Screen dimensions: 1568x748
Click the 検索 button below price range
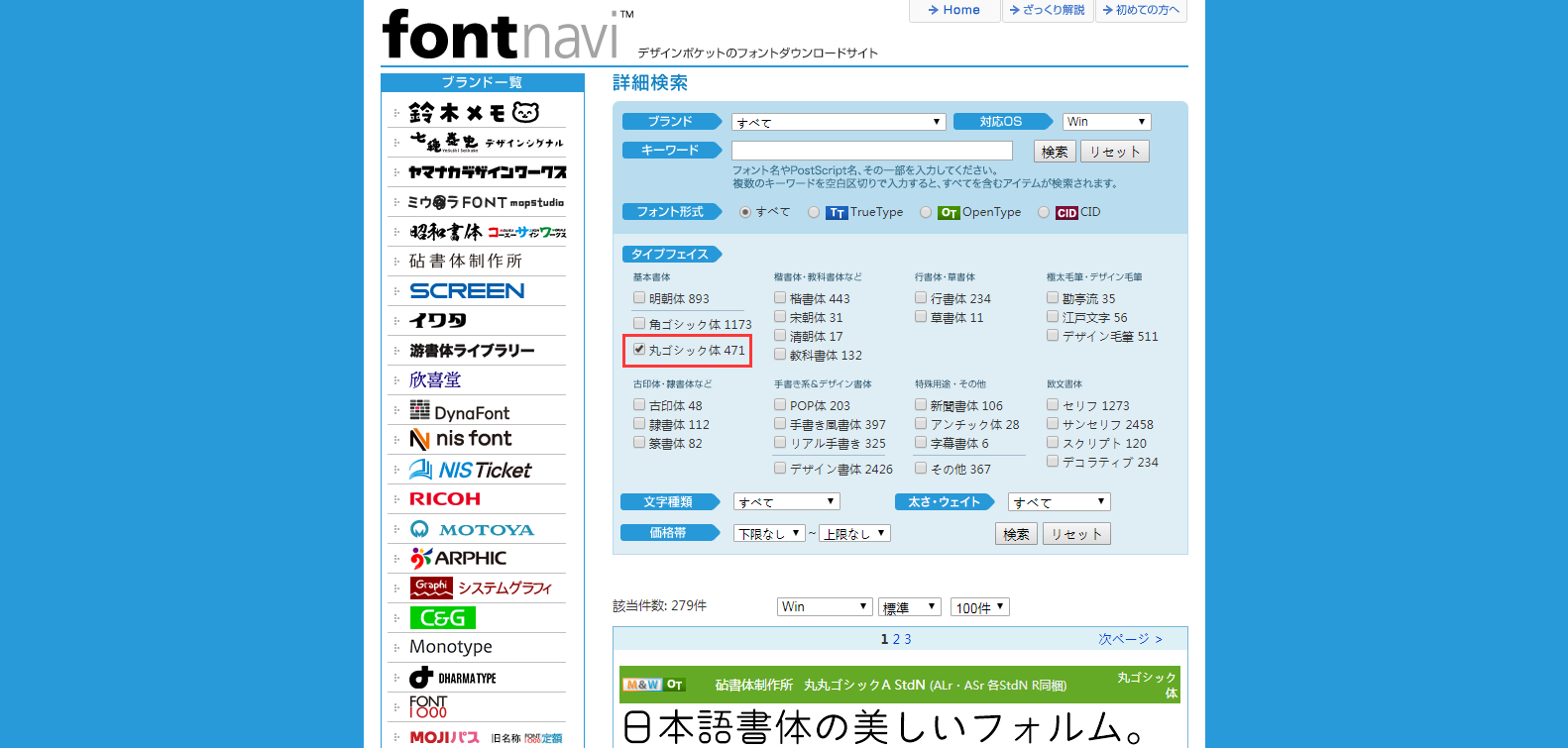(x=1016, y=534)
